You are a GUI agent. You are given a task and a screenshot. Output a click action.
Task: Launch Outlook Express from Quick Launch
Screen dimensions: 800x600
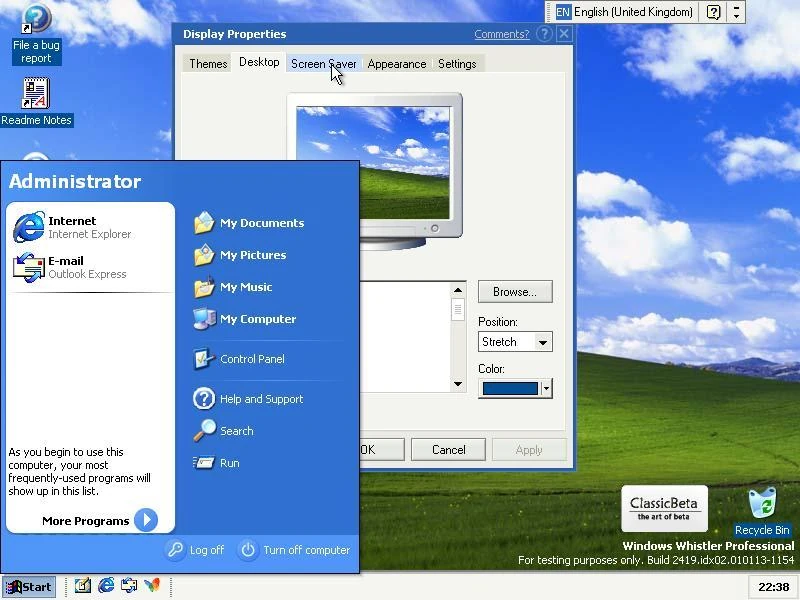pos(129,587)
